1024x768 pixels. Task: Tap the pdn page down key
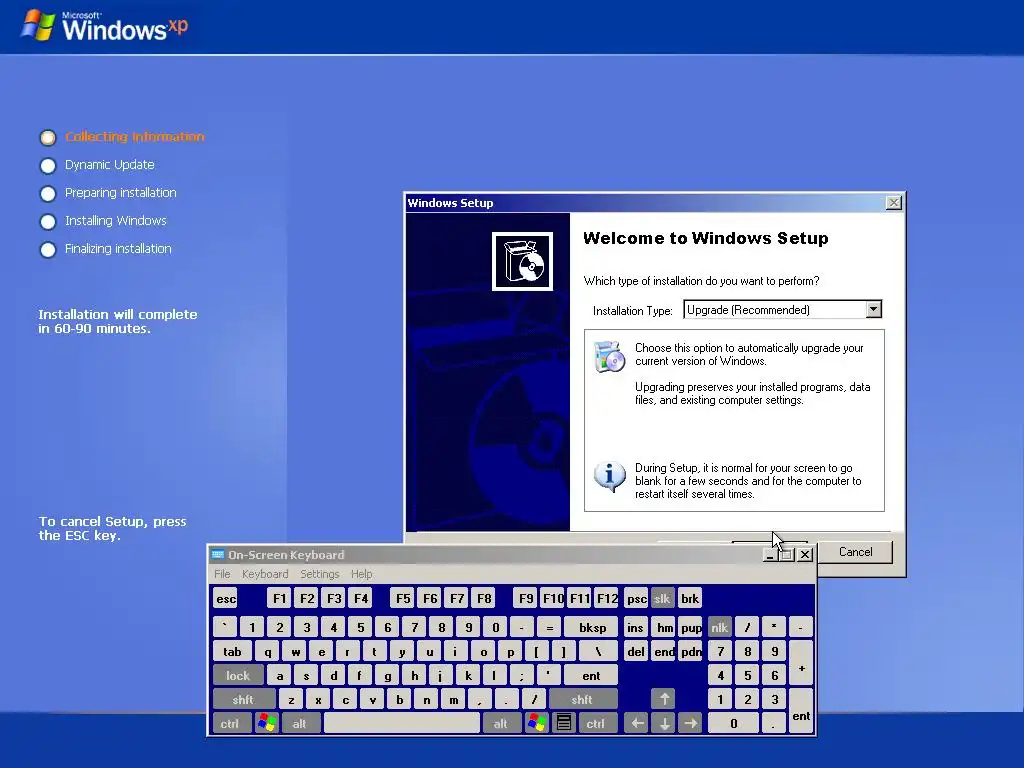click(x=691, y=652)
